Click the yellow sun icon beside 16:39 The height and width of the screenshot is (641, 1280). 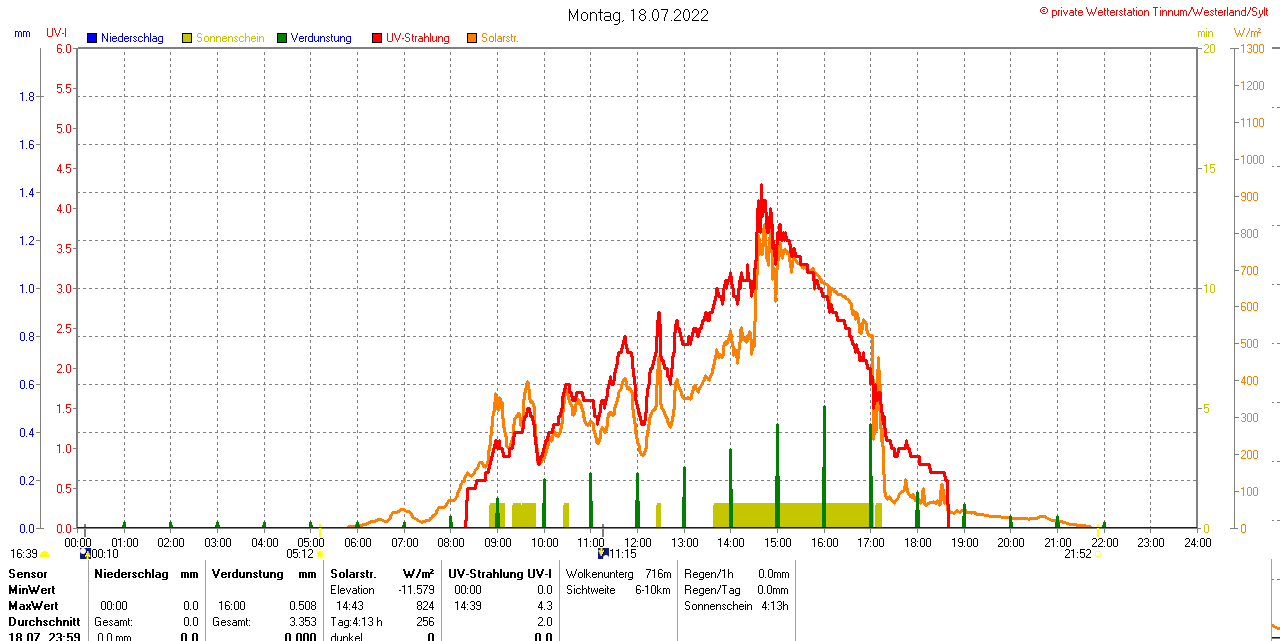click(x=45, y=554)
